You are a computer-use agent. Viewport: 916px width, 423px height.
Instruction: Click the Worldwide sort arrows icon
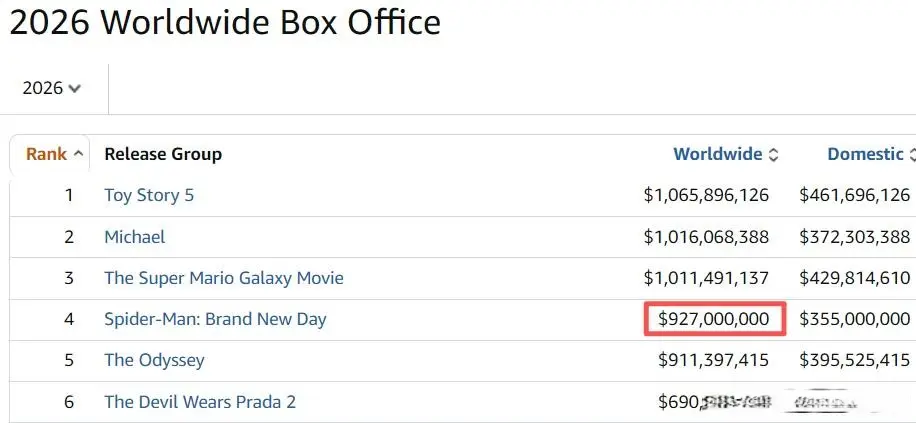pyautogui.click(x=773, y=155)
